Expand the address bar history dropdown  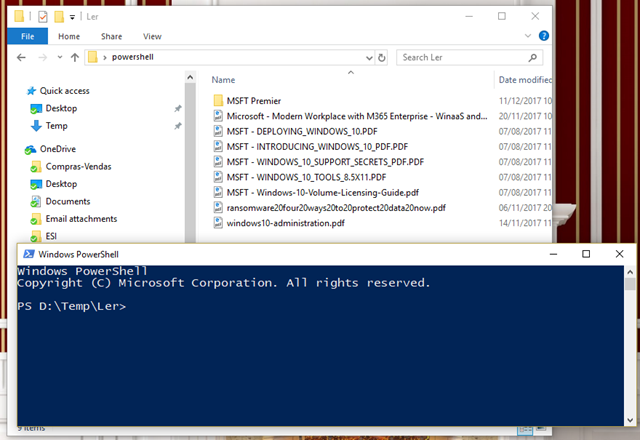click(369, 58)
